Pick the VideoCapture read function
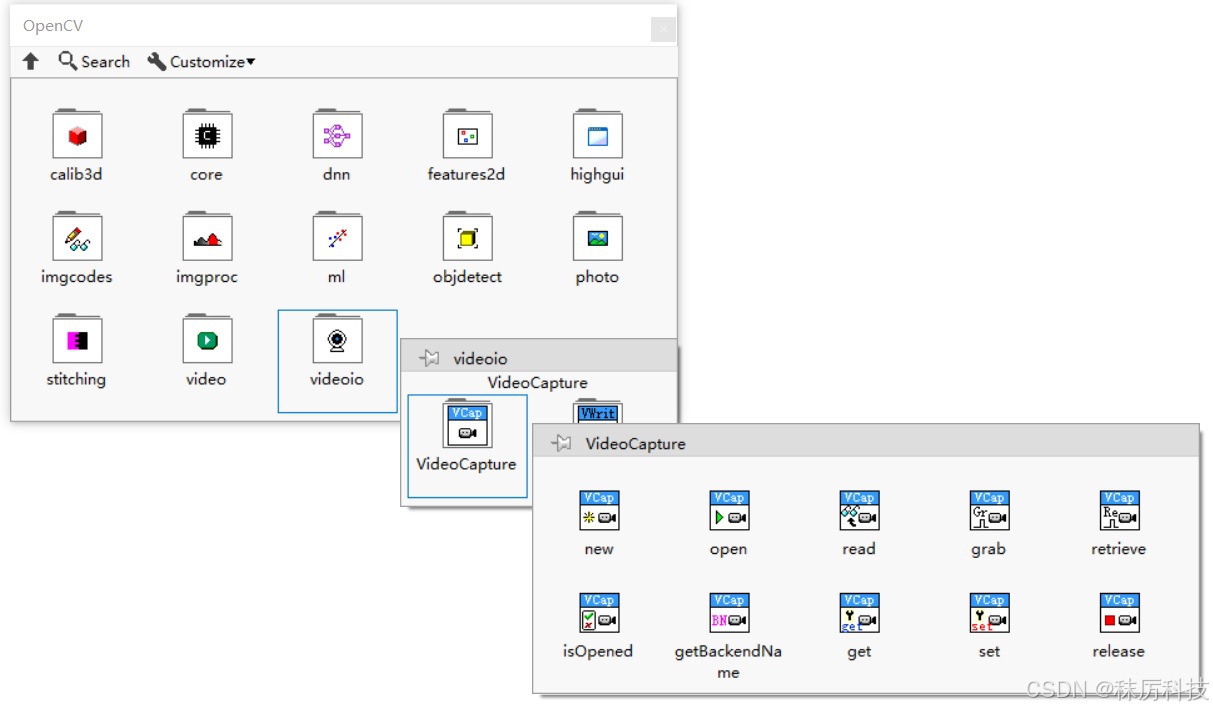Image resolution: width=1213 pixels, height=709 pixels. tap(859, 510)
